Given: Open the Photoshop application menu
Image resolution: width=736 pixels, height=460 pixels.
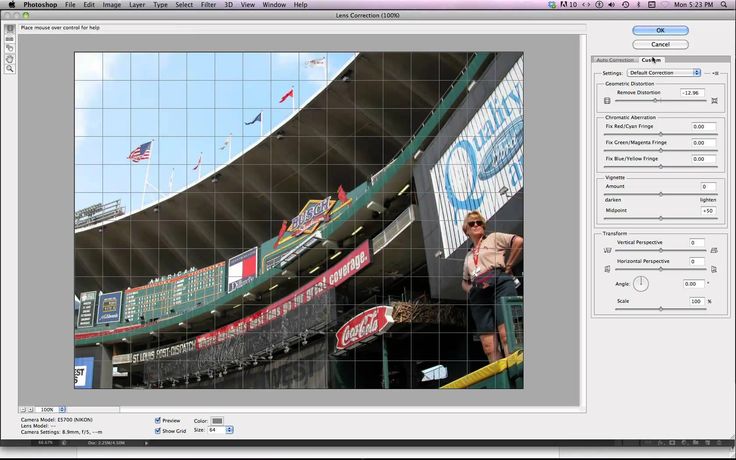Looking at the screenshot, I should [40, 5].
